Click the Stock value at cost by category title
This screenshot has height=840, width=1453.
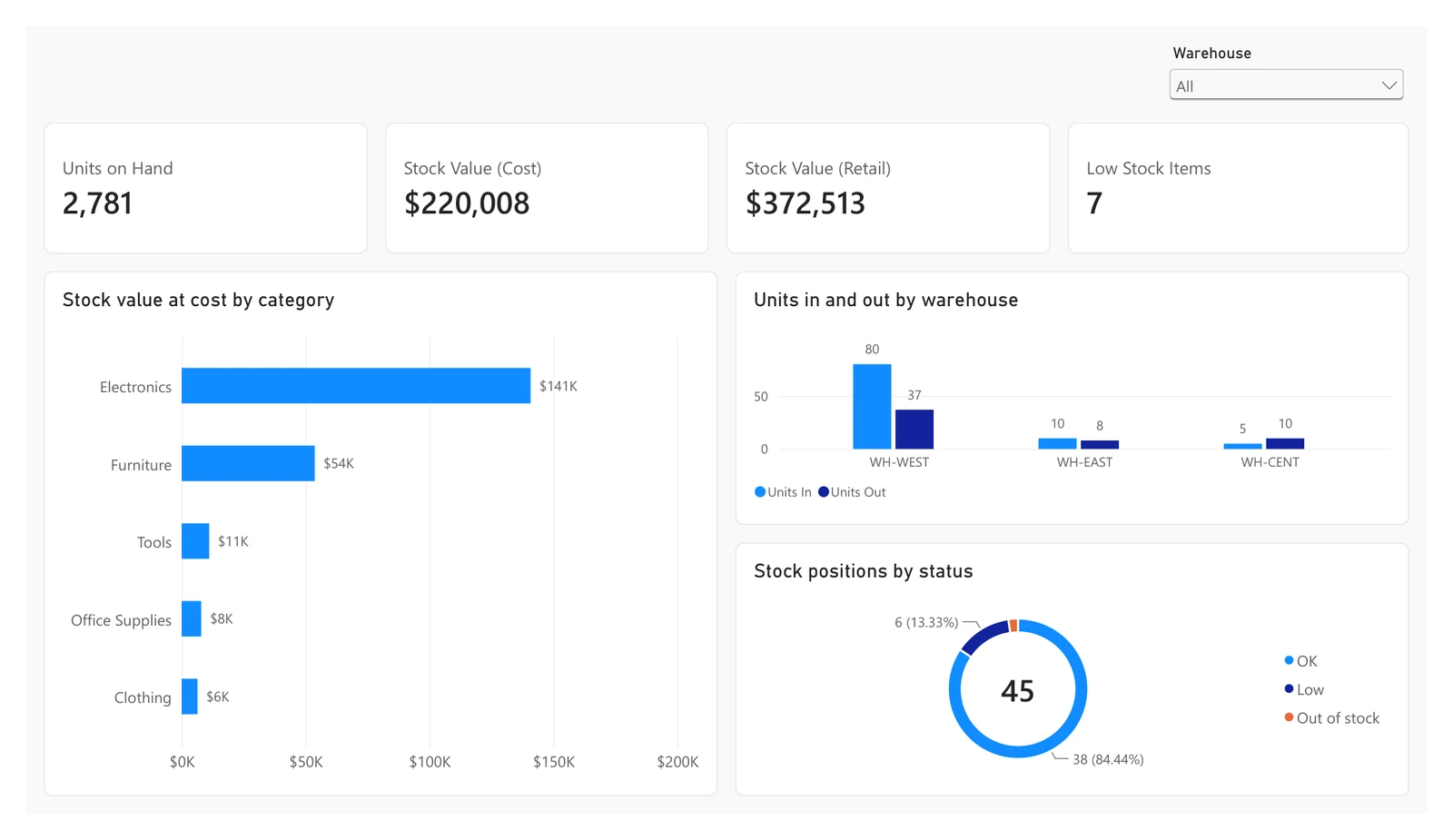pos(198,300)
